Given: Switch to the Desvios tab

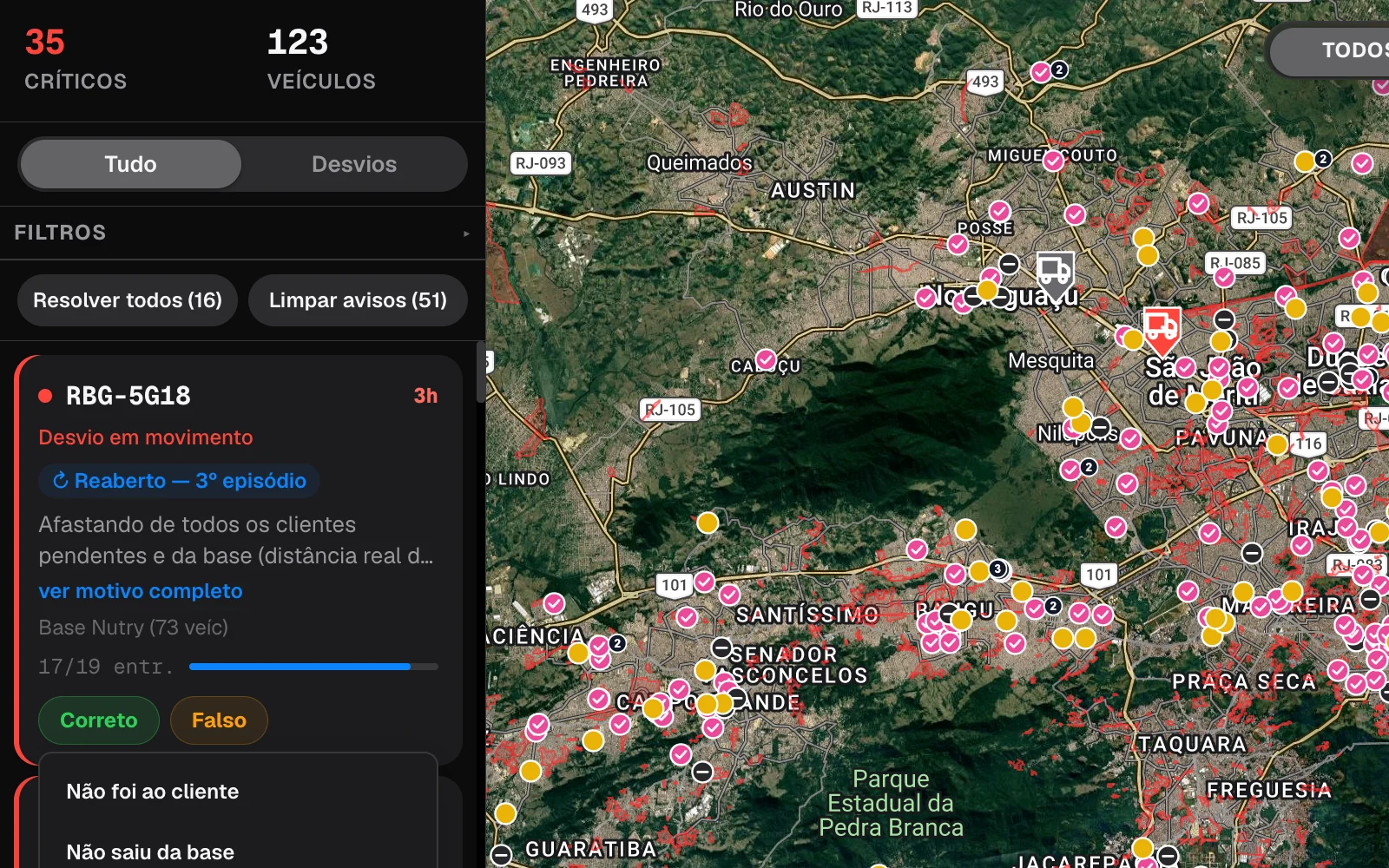Looking at the screenshot, I should 354,164.
